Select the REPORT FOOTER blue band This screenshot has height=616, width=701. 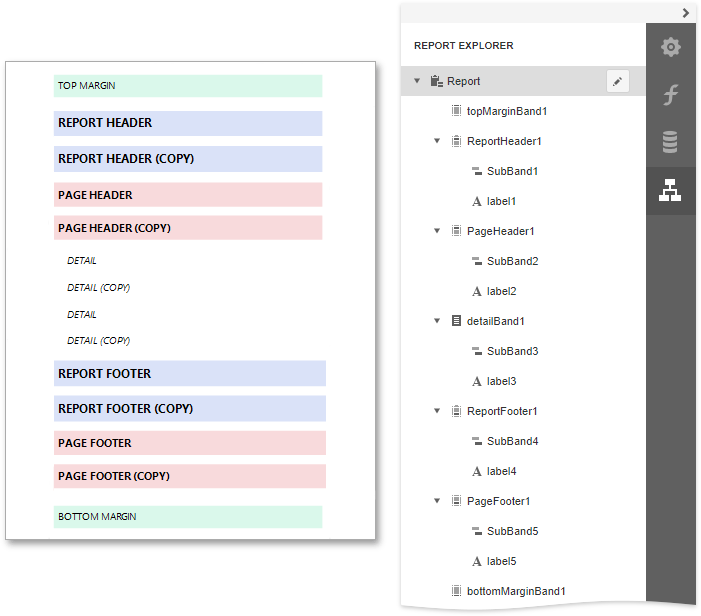188,373
